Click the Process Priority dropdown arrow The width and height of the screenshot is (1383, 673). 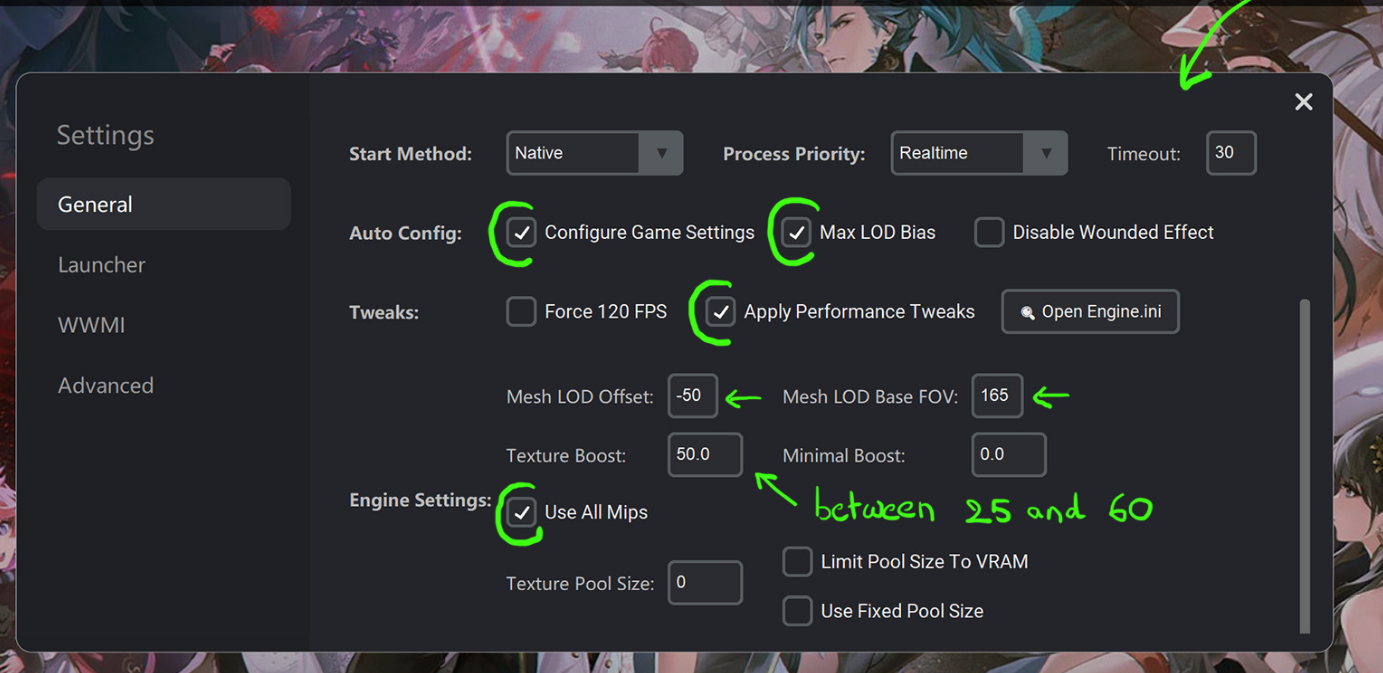tap(1045, 154)
